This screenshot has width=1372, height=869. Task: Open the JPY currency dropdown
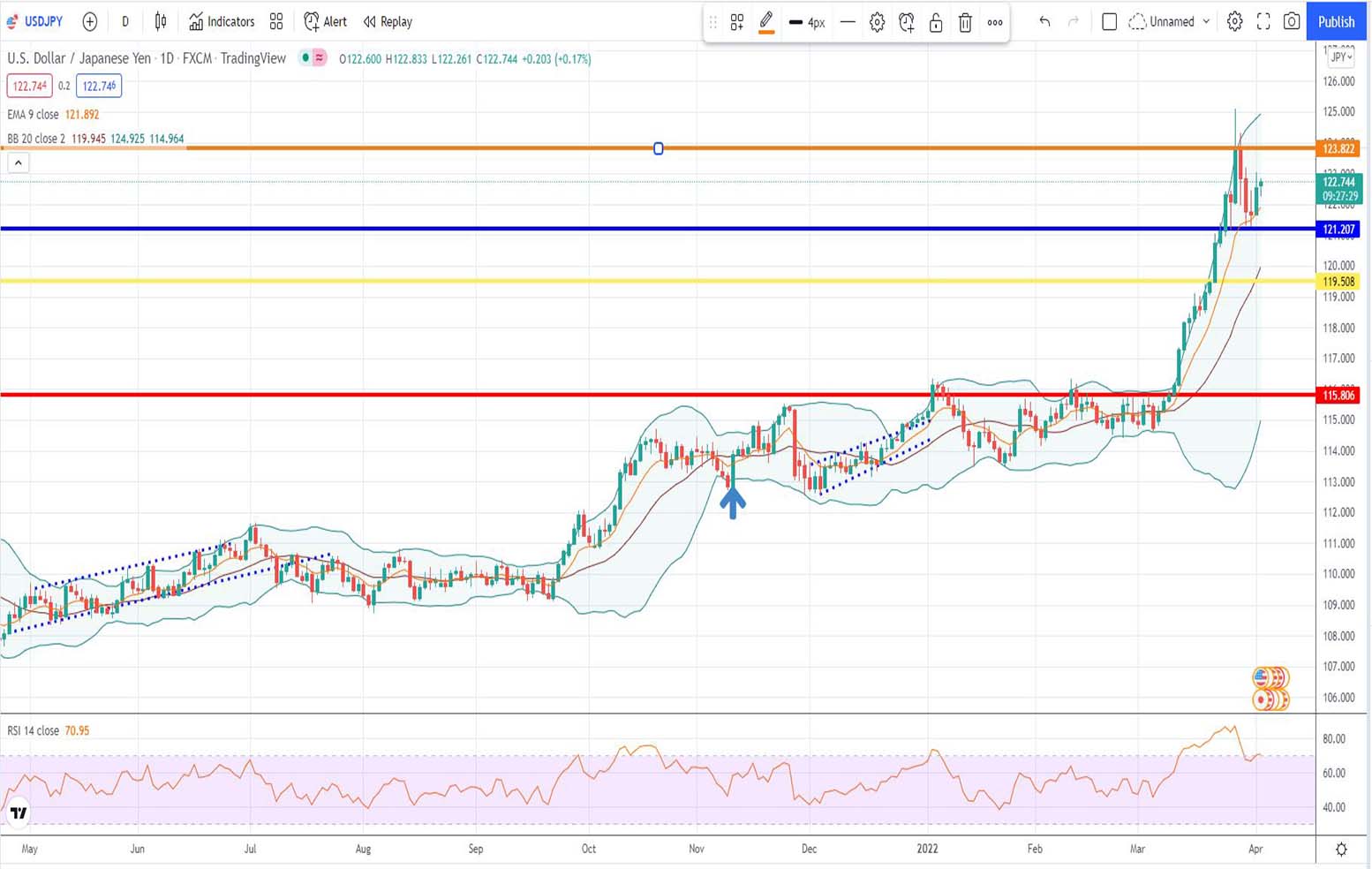click(x=1340, y=57)
